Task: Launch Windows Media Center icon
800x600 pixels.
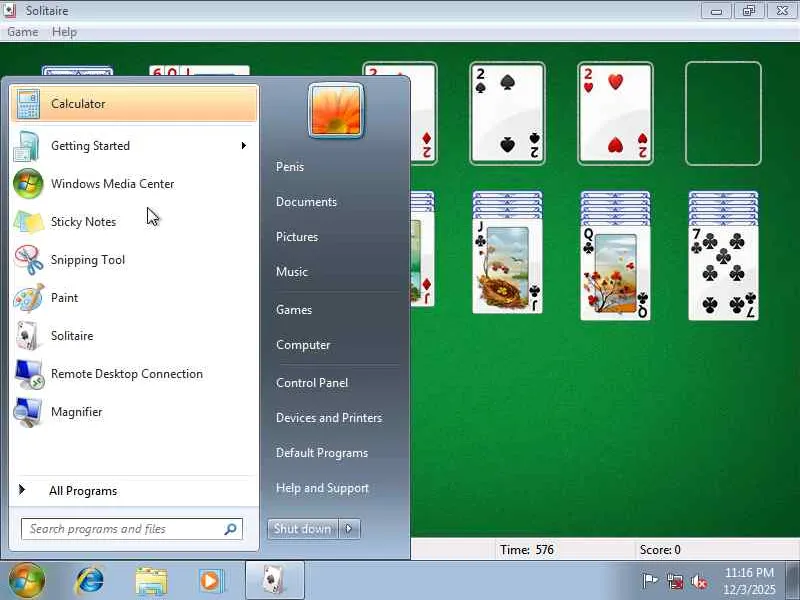Action: click(28, 184)
